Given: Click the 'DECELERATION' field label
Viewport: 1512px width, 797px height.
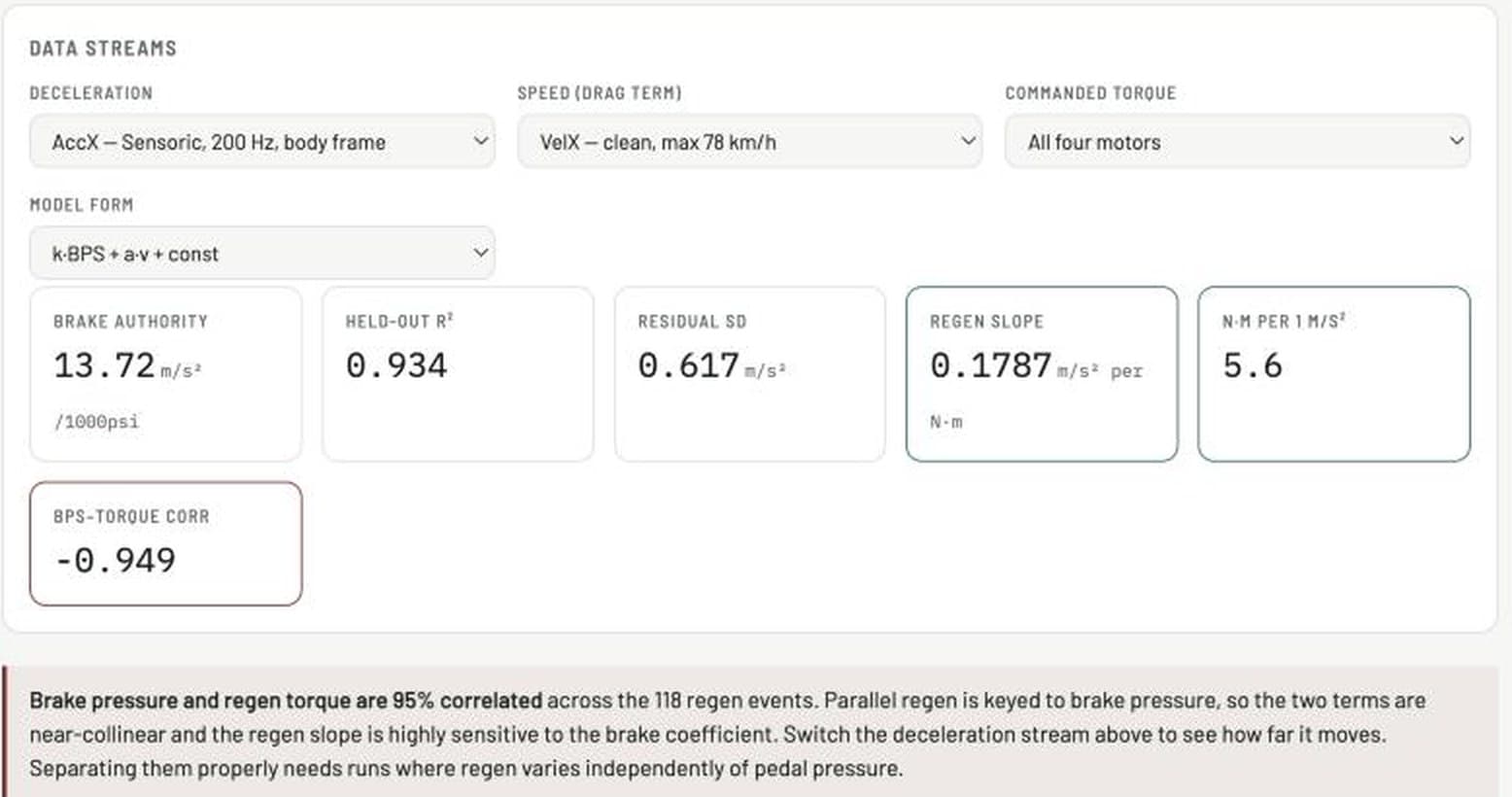Looking at the screenshot, I should 91,93.
